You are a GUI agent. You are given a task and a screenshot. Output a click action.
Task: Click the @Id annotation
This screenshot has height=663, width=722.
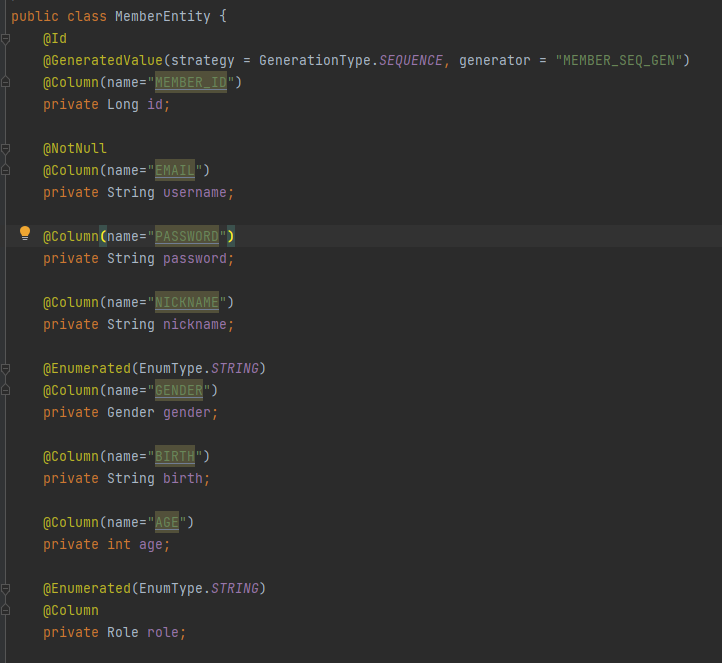pyautogui.click(x=55, y=38)
